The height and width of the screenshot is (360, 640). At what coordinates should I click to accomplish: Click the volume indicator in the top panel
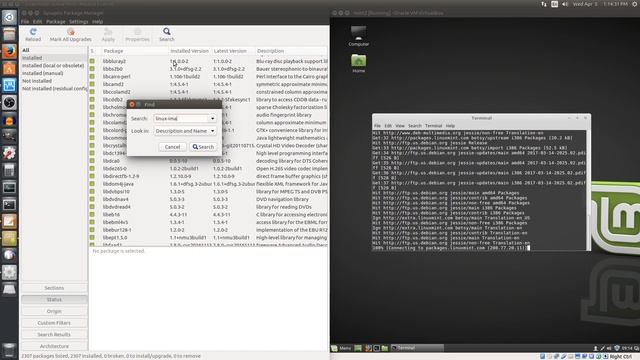pyautogui.click(x=565, y=4)
